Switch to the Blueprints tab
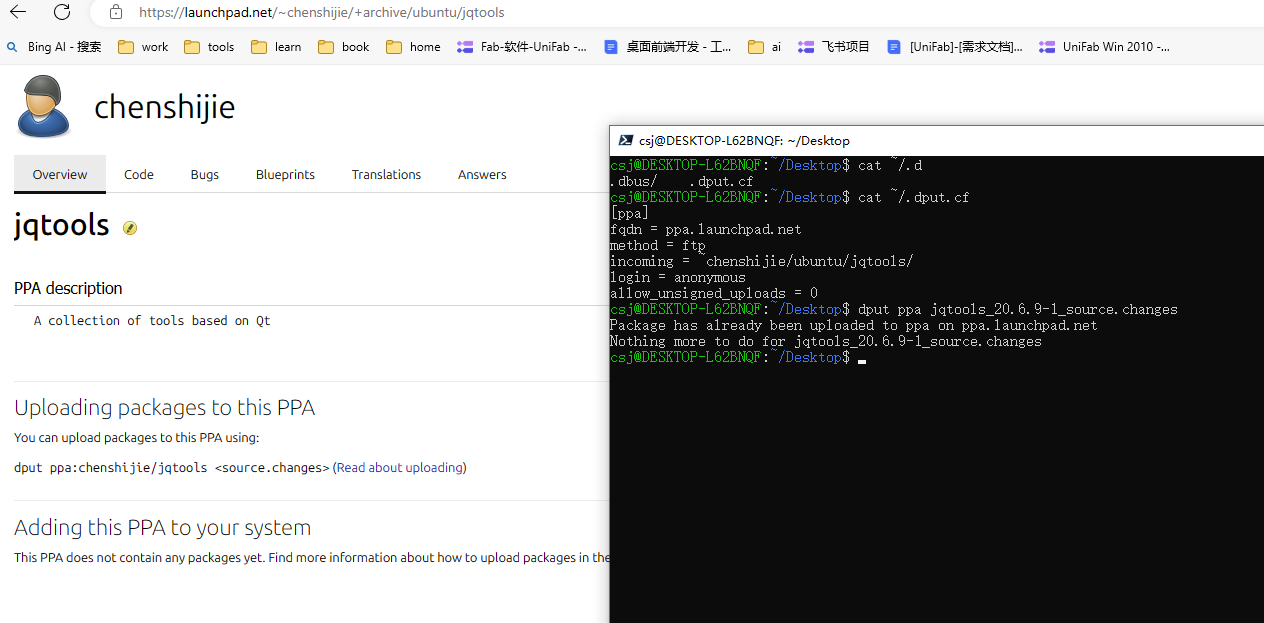 (285, 174)
